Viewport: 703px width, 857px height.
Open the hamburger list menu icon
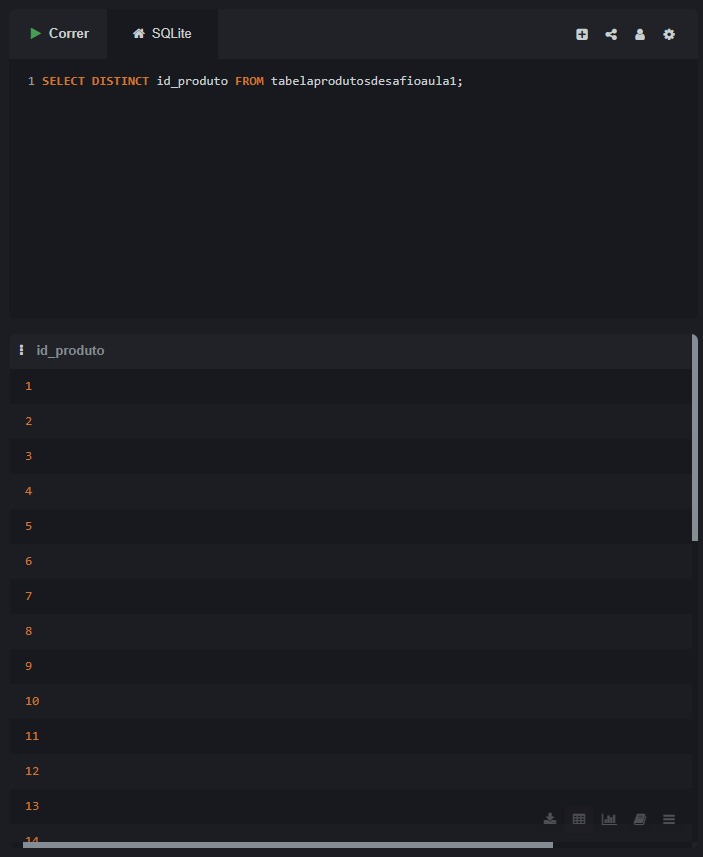669,819
